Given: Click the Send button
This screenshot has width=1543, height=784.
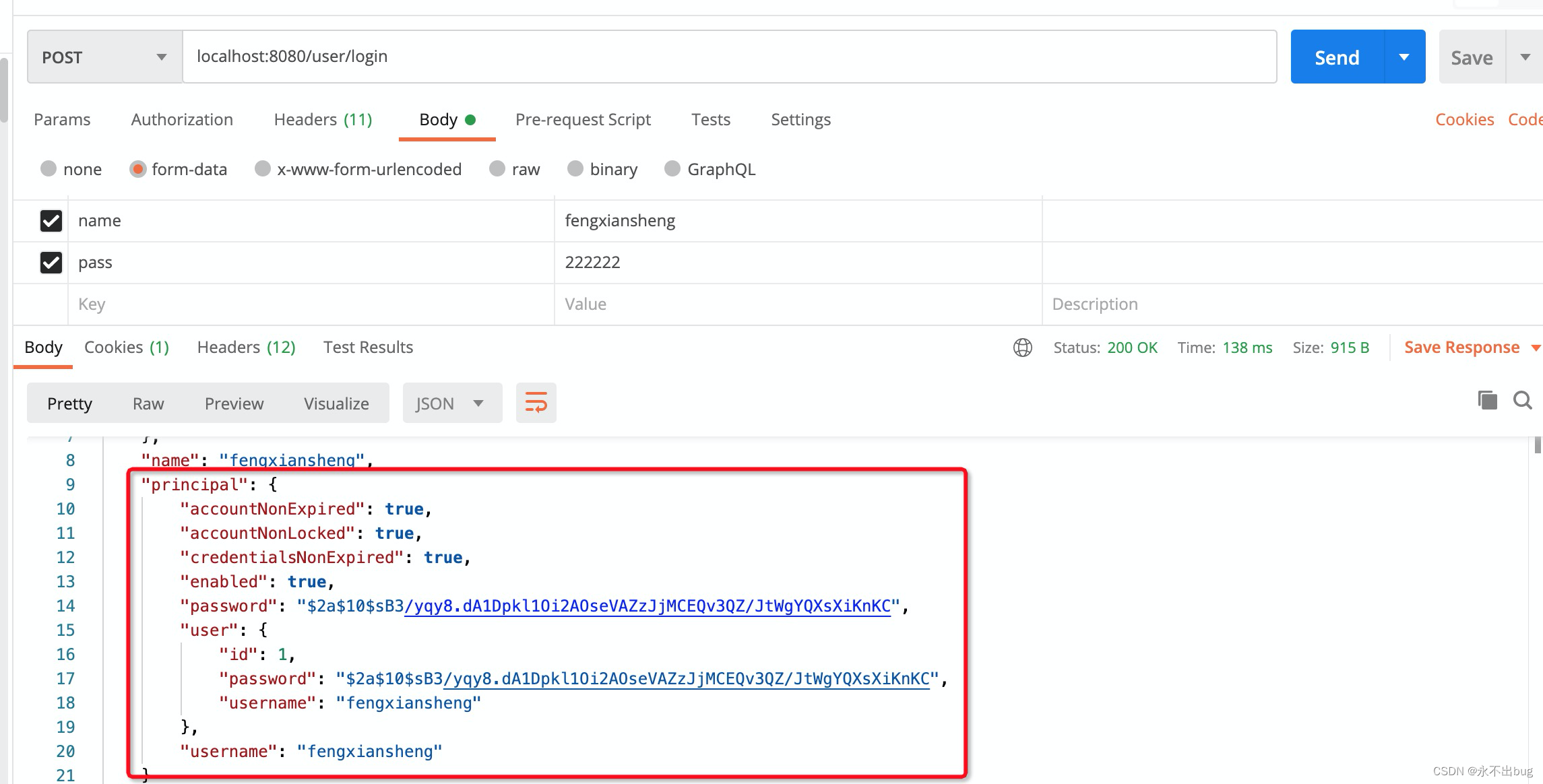Looking at the screenshot, I should tap(1335, 57).
